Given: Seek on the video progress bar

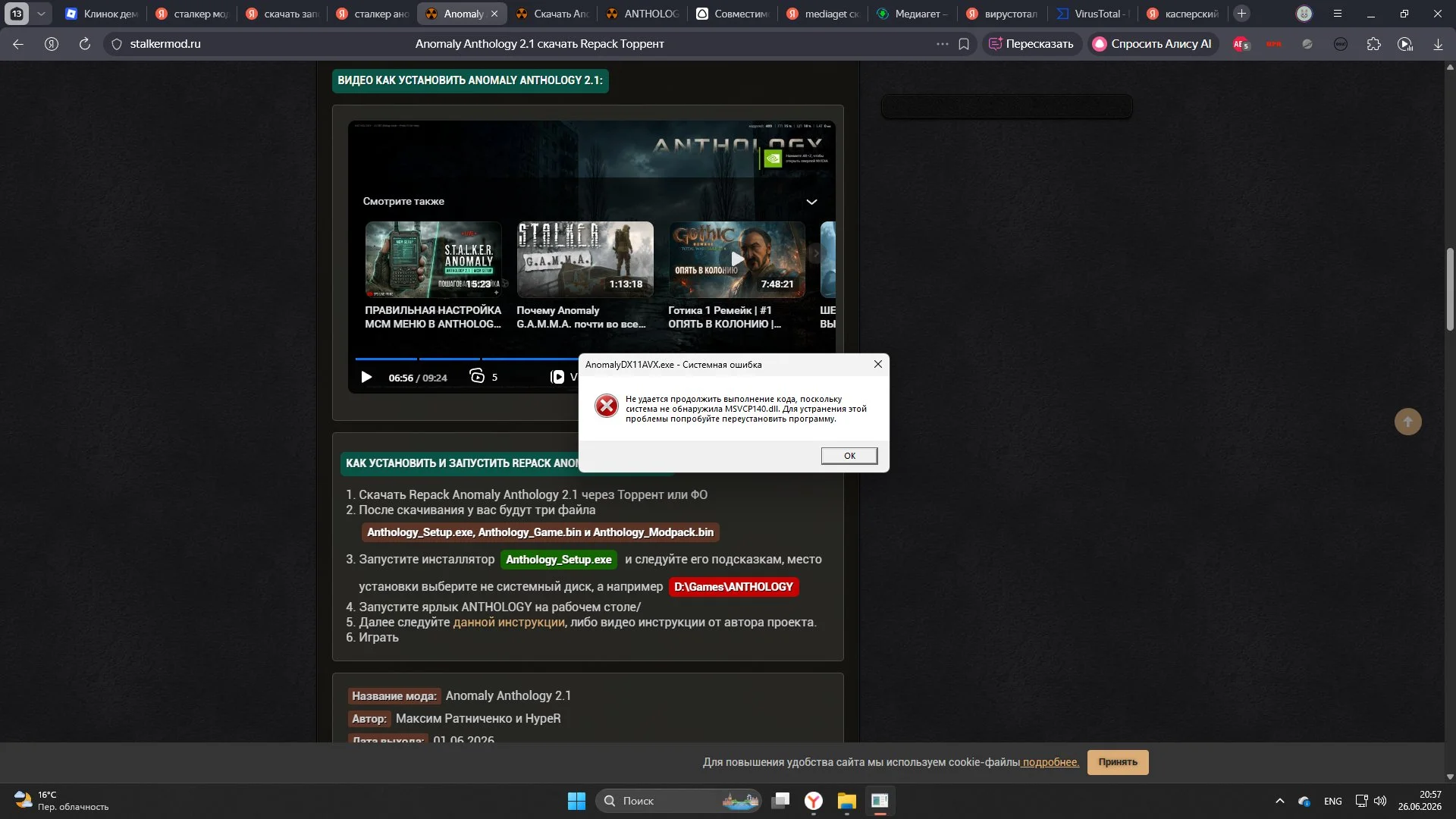Looking at the screenshot, I should 466,359.
